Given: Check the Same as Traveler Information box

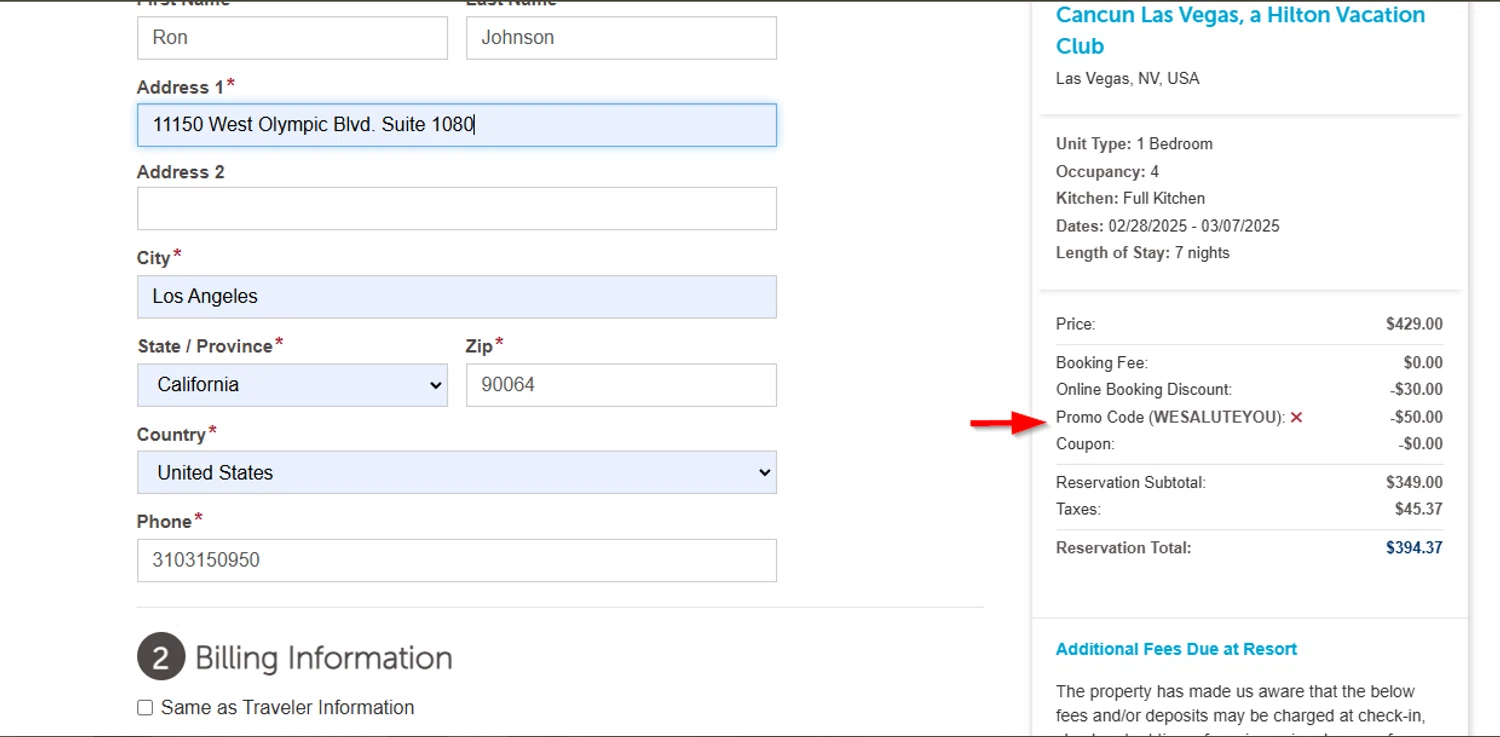Looking at the screenshot, I should coord(145,708).
